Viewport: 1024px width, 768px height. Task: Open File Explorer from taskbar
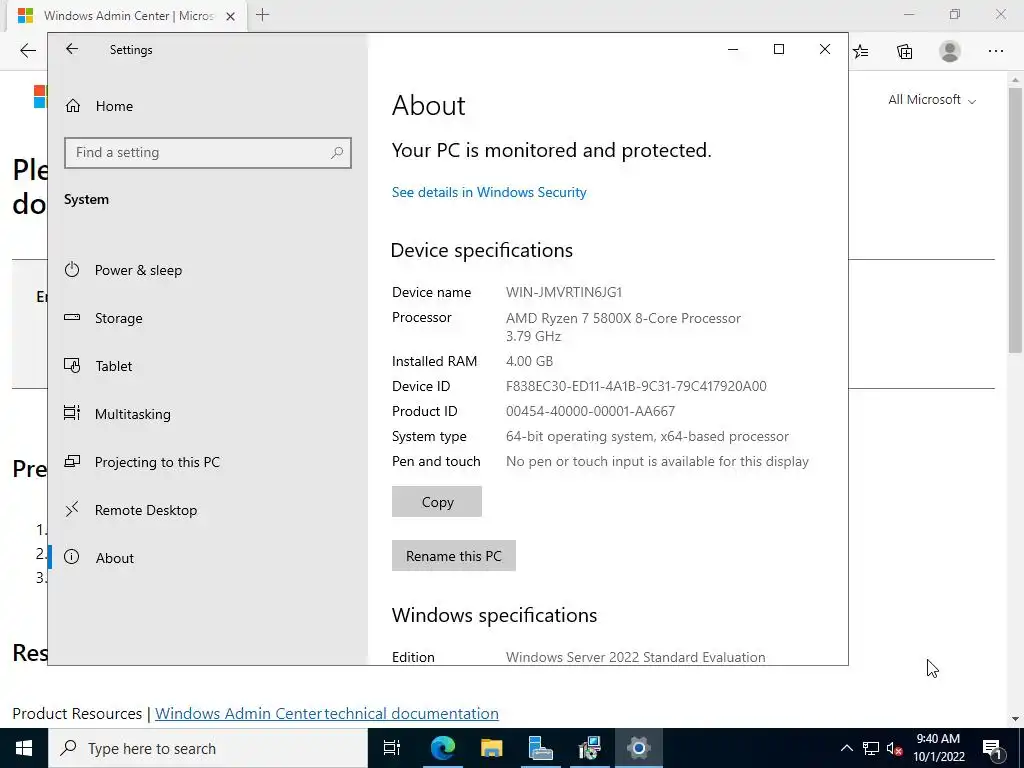click(x=491, y=748)
